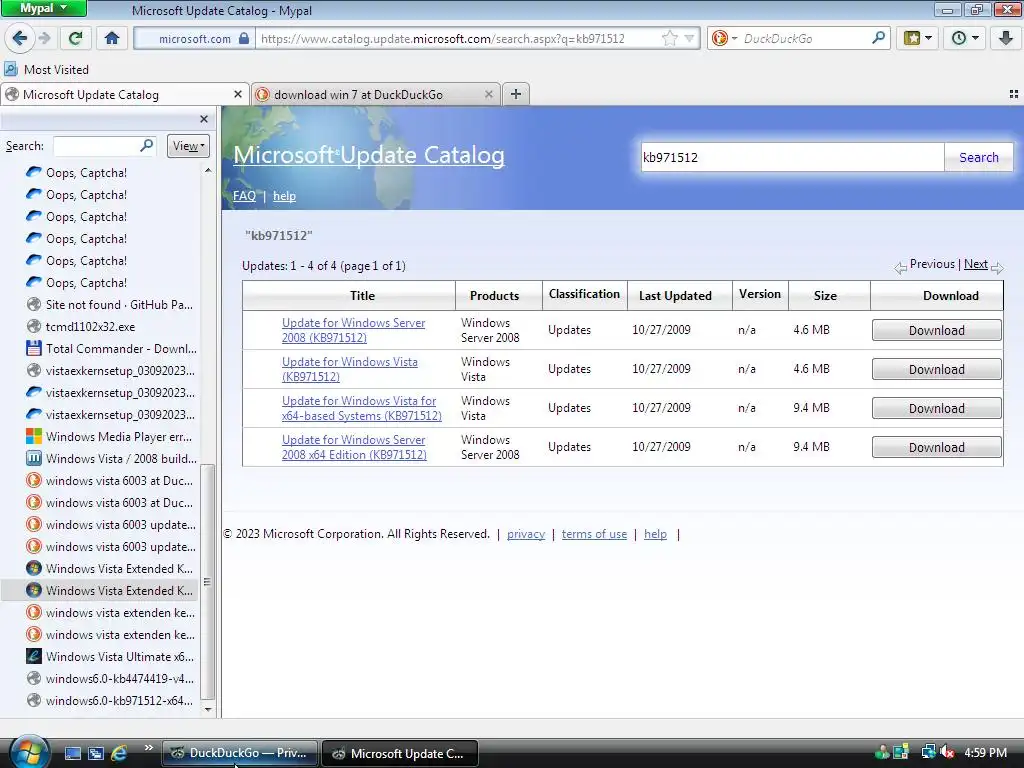The width and height of the screenshot is (1024, 768).
Task: Click the sidebar scrollbar up arrow
Action: (208, 170)
